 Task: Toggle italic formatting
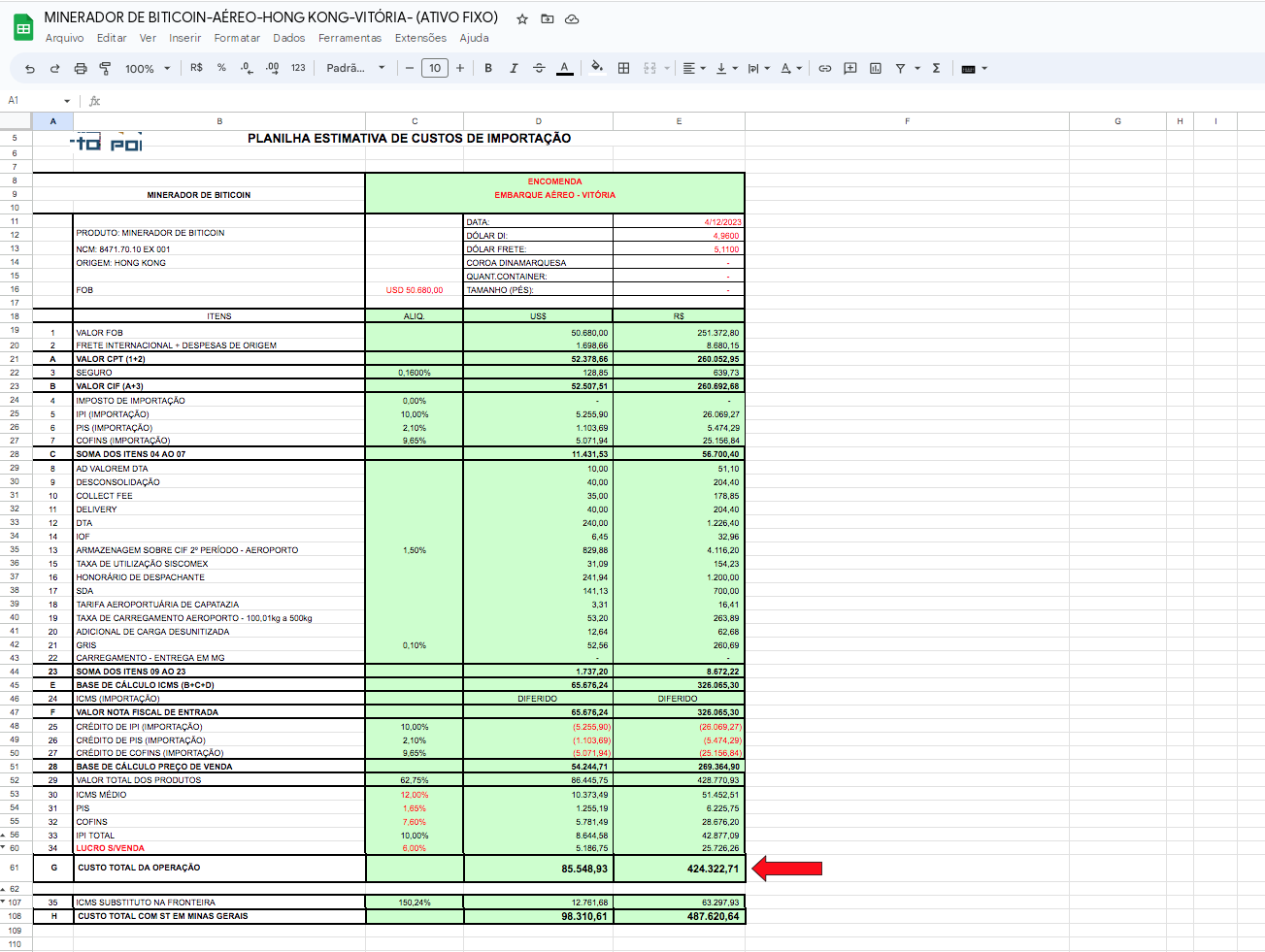click(x=514, y=68)
